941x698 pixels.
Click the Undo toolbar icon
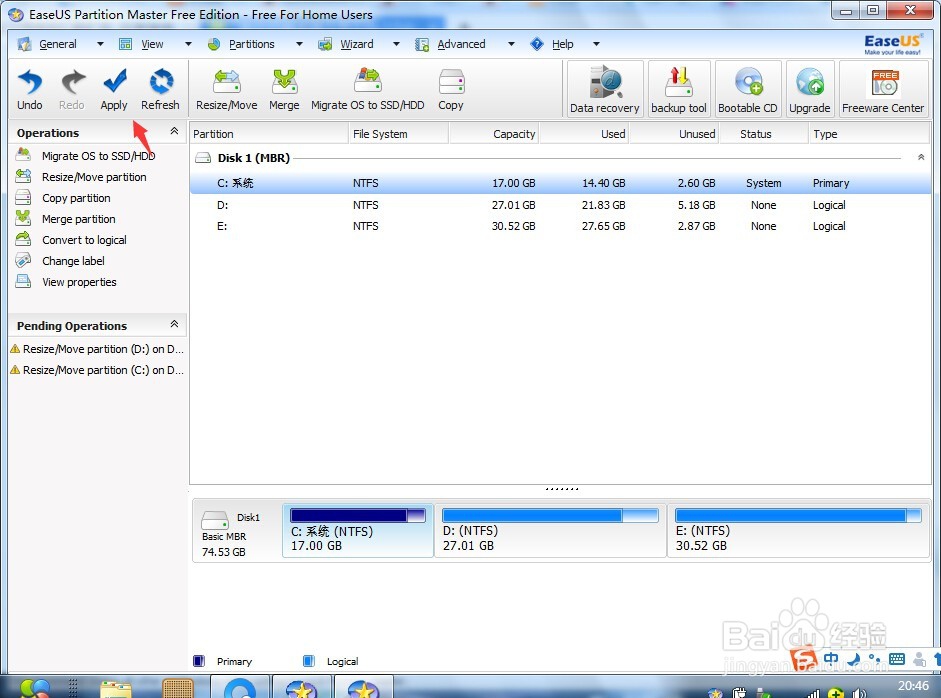coord(29,89)
